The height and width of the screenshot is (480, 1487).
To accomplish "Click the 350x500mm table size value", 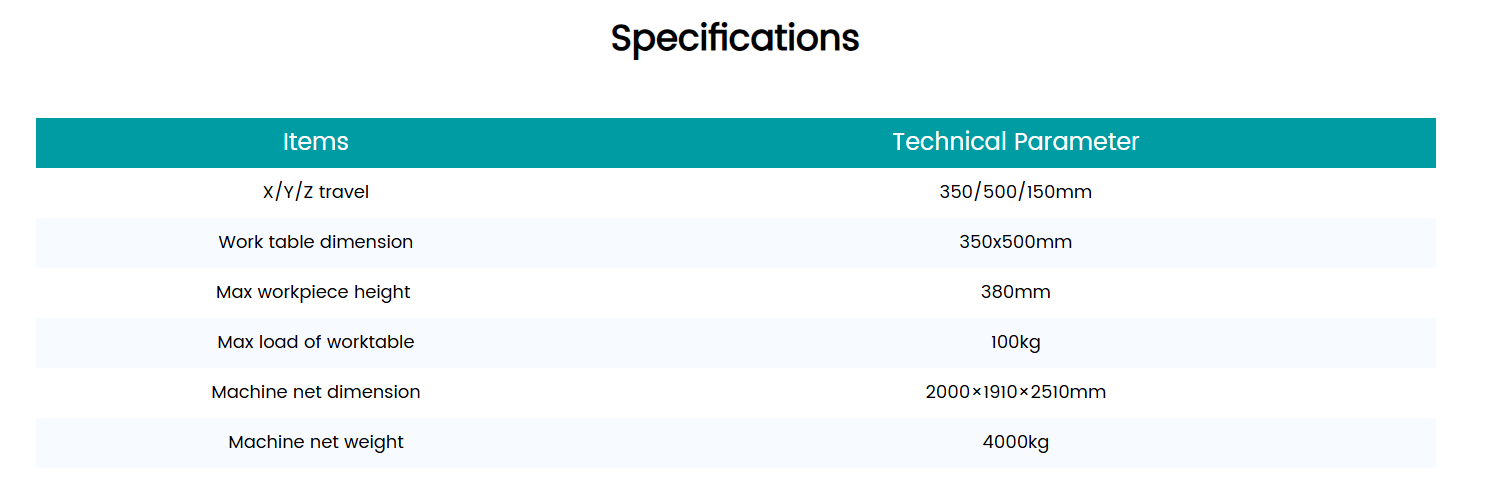I will click(x=1016, y=242).
